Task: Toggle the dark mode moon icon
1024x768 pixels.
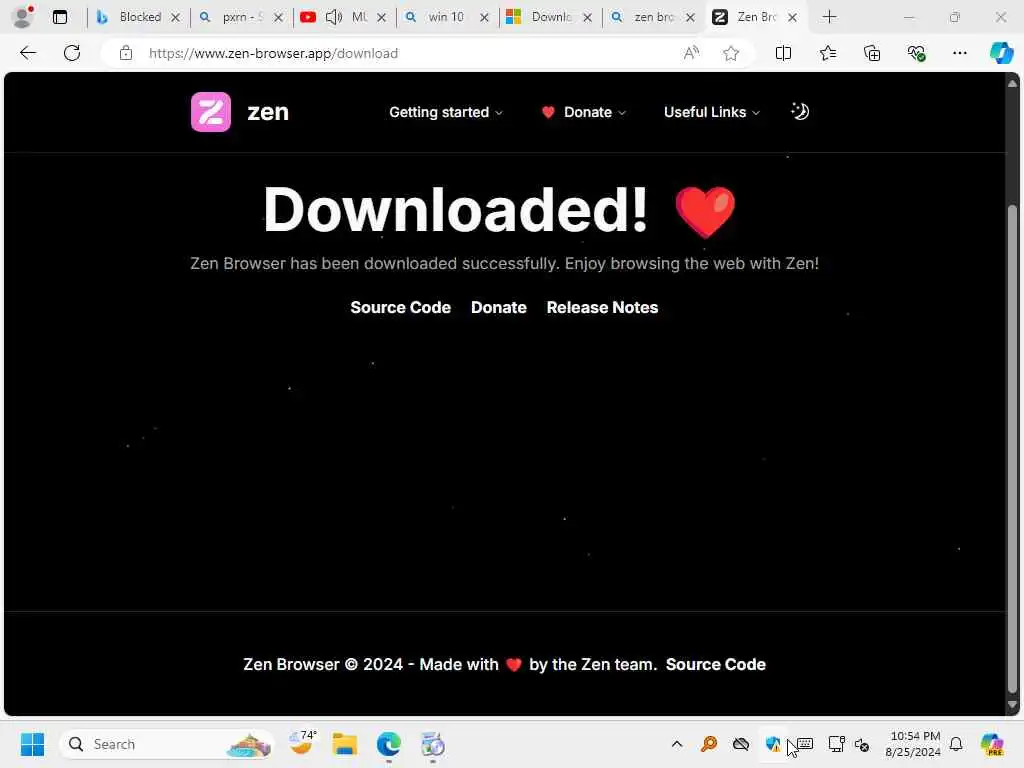Action: (x=800, y=112)
